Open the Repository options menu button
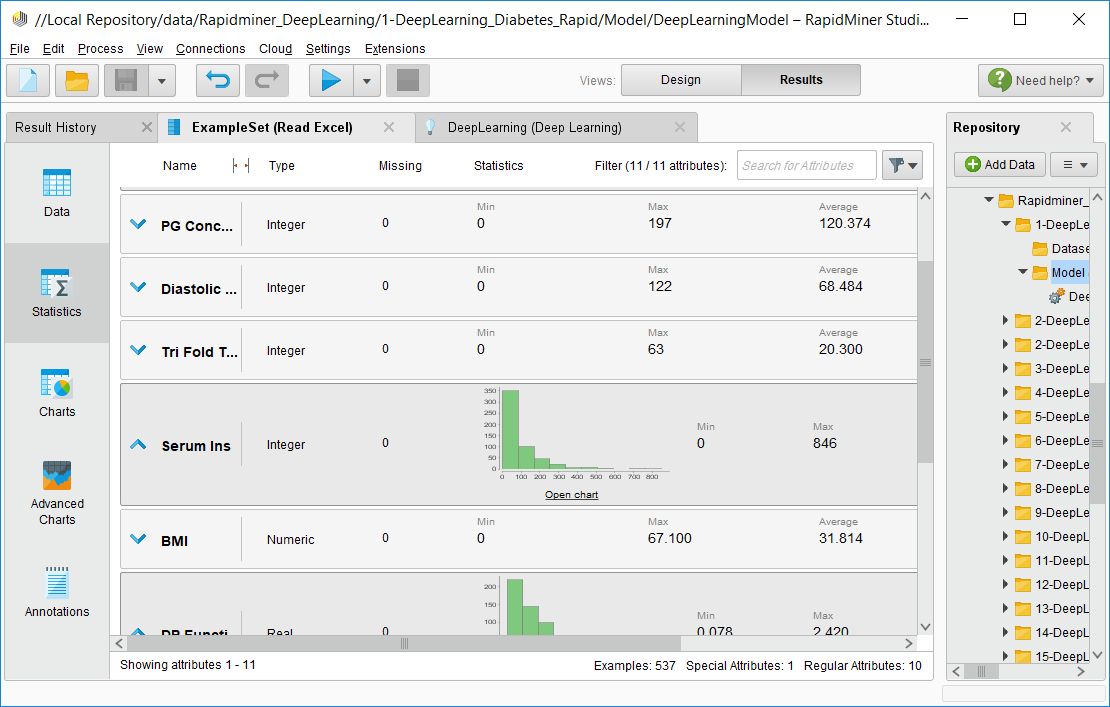 (1074, 165)
